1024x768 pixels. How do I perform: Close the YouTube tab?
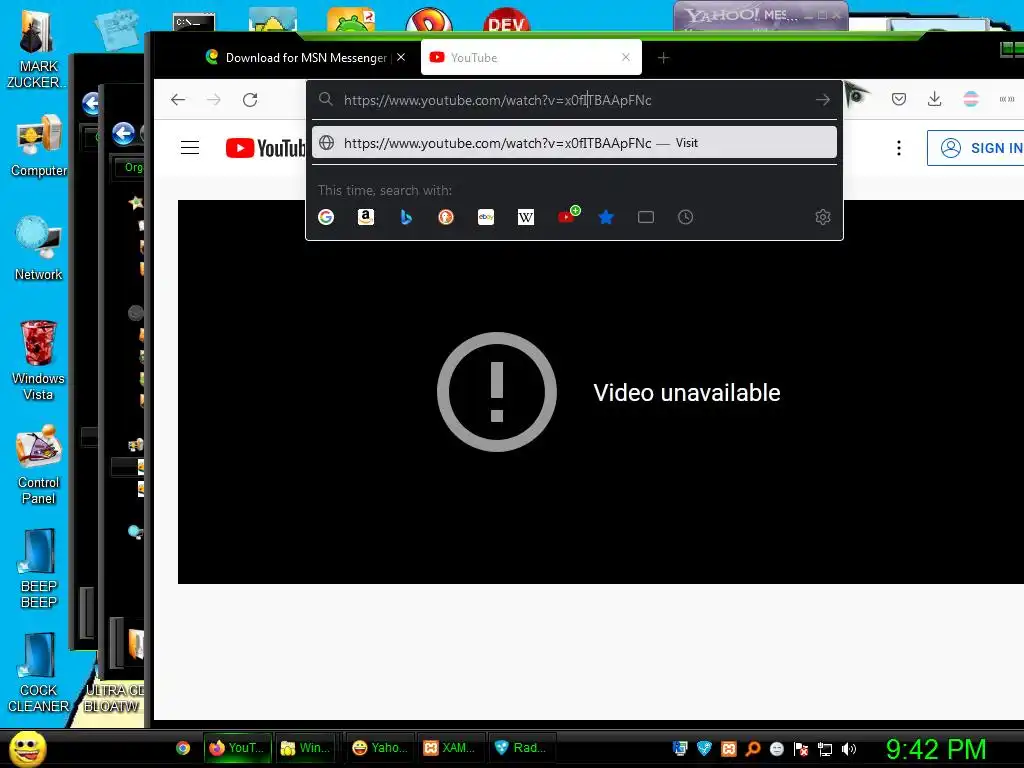626,57
